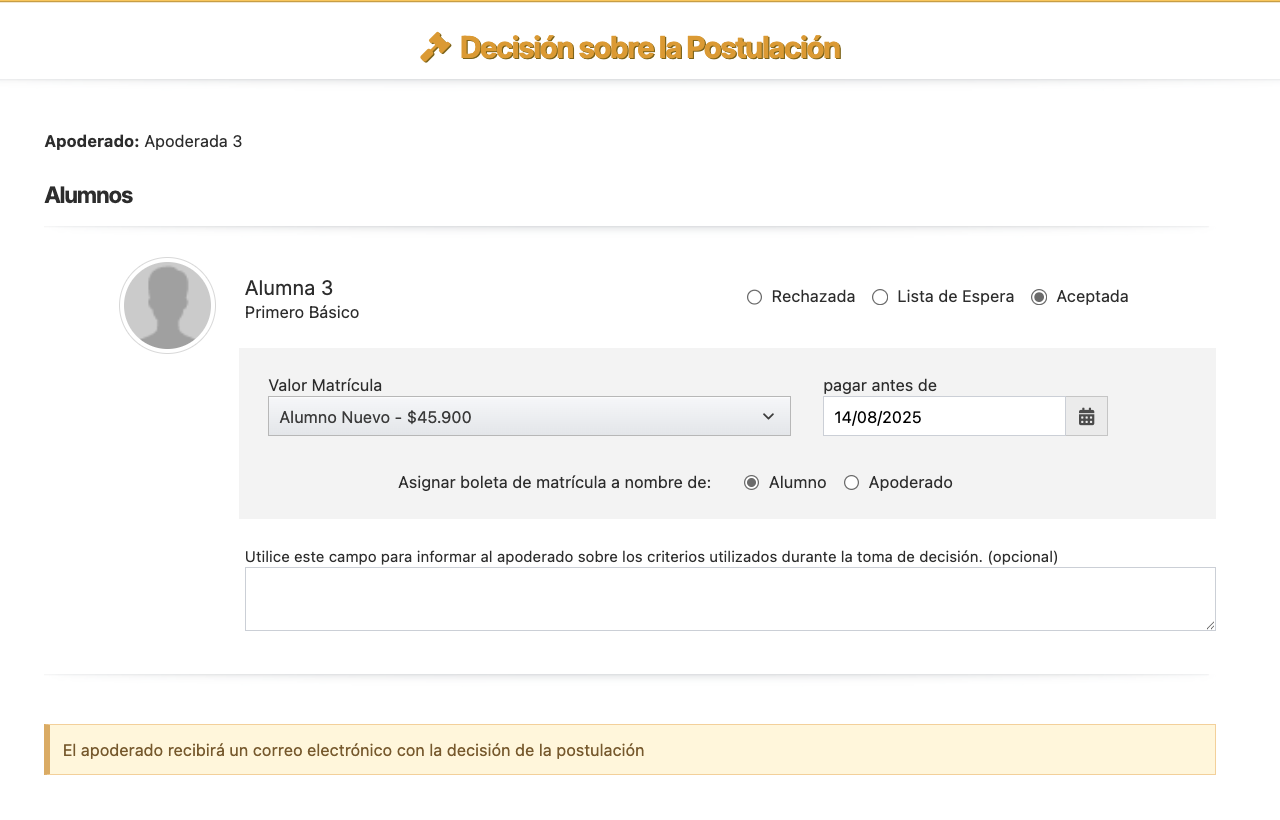This screenshot has width=1280, height=820.
Task: Click the 'Decisión sobre la Postulación' title
Action: click(x=650, y=46)
